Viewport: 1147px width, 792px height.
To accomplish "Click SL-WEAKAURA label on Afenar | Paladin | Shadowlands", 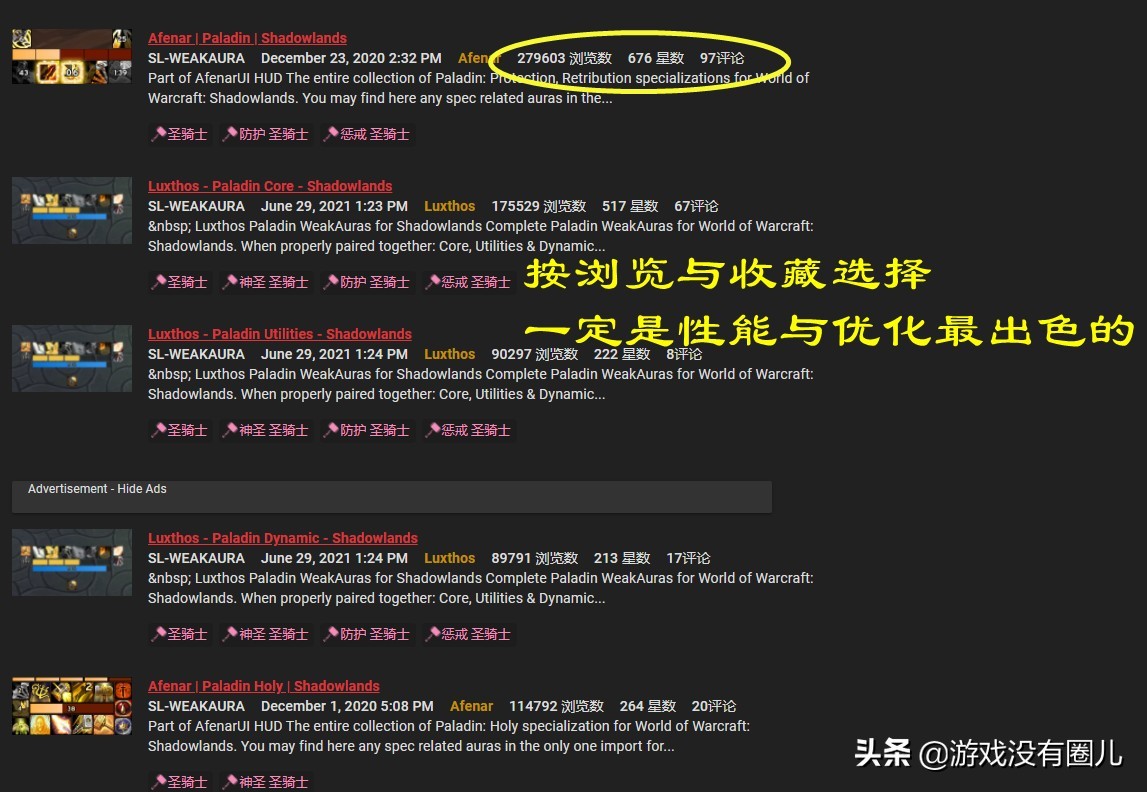I will coord(196,58).
